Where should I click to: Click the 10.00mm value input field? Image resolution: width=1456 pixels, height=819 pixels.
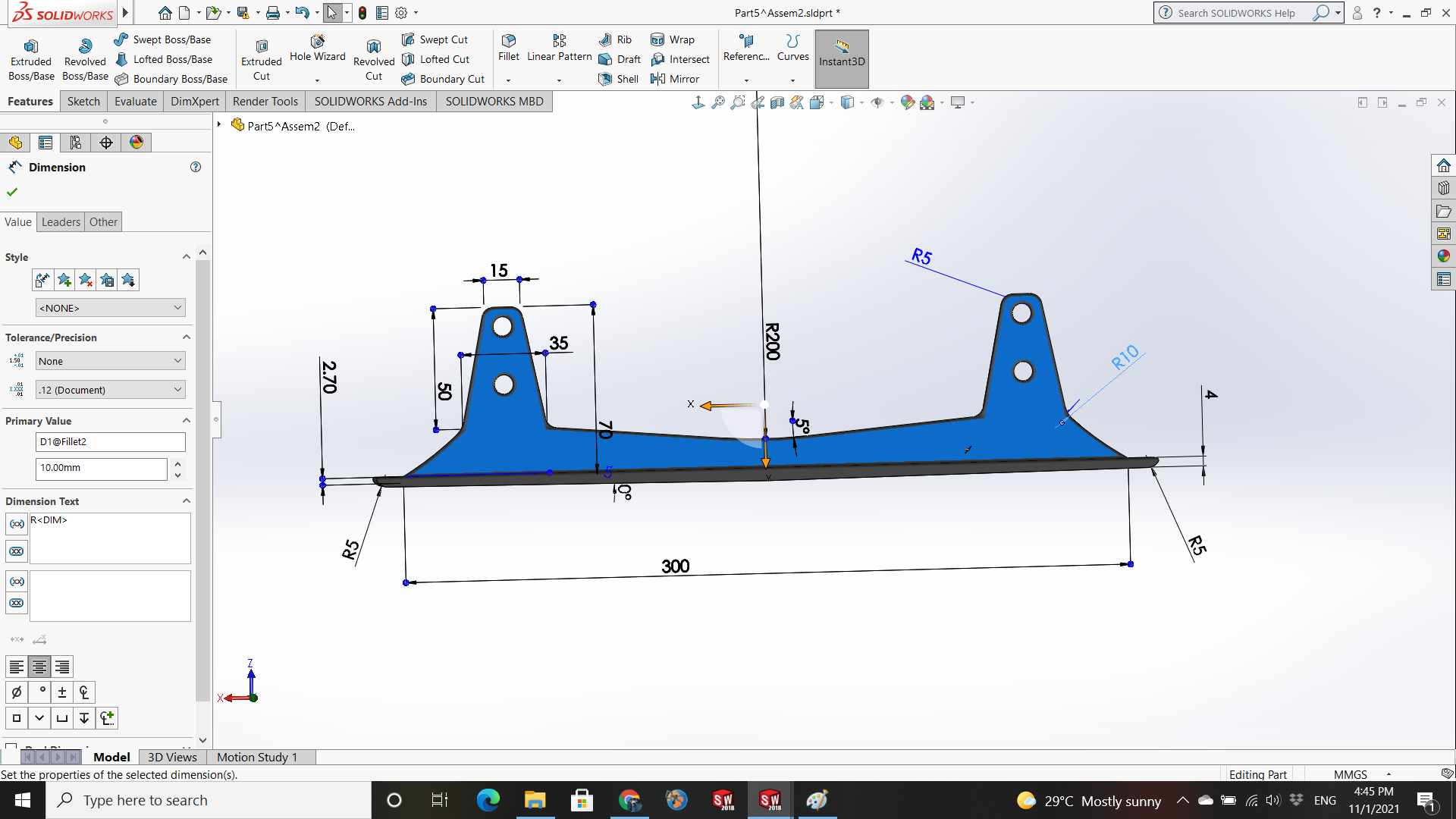click(101, 469)
